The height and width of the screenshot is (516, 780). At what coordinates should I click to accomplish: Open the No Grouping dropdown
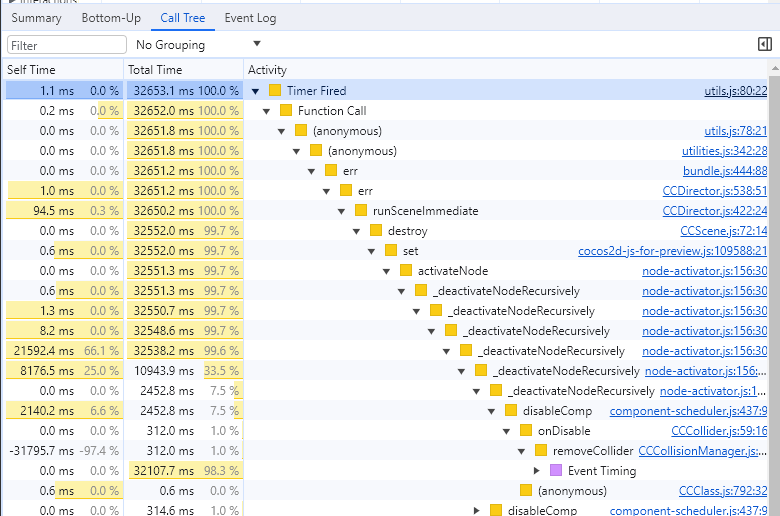[x=198, y=45]
